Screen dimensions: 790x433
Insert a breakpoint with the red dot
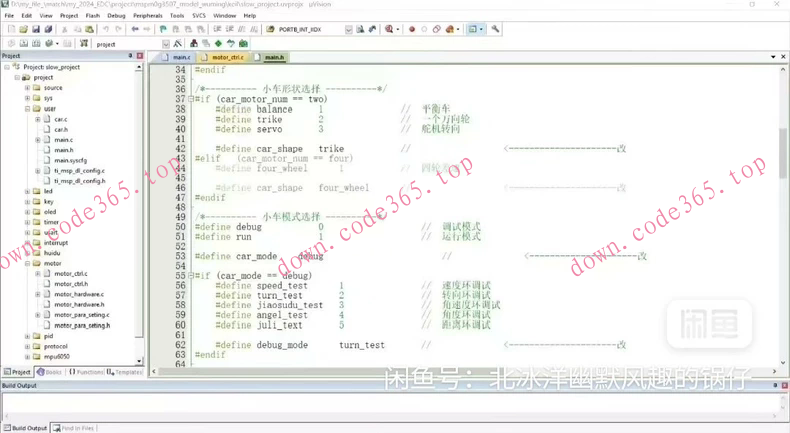[412, 29]
